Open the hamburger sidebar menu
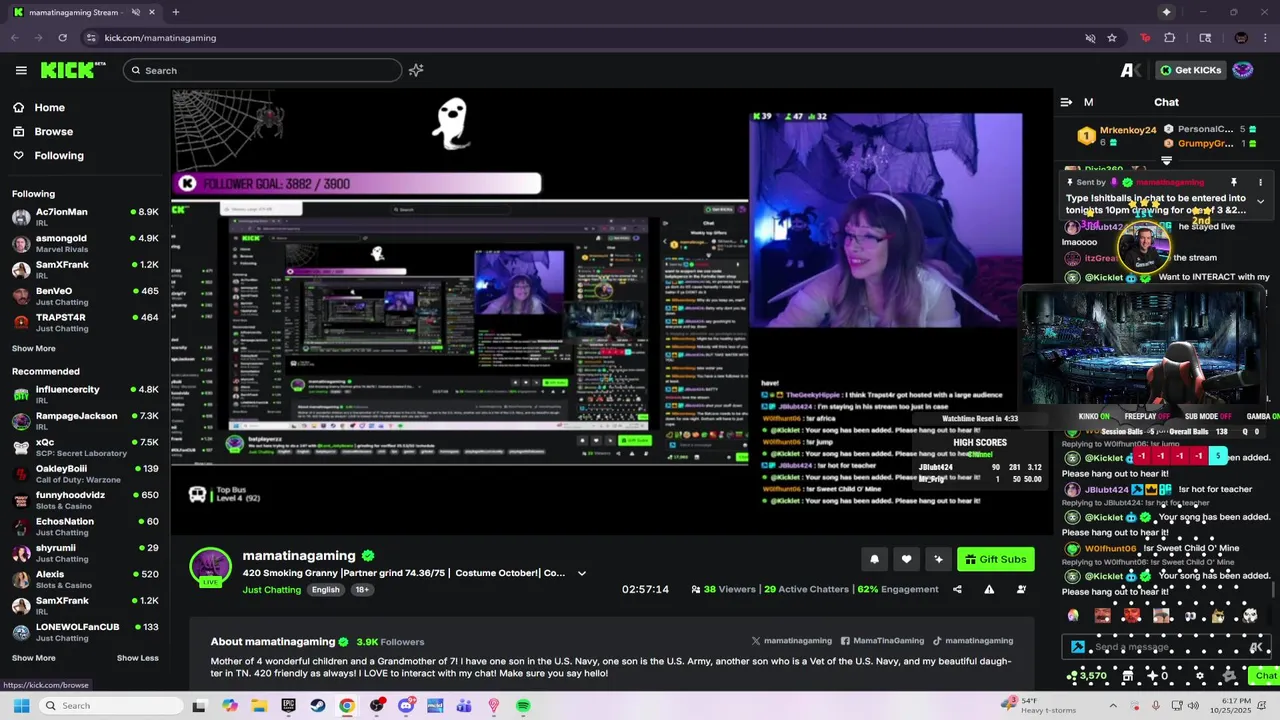 point(21,70)
